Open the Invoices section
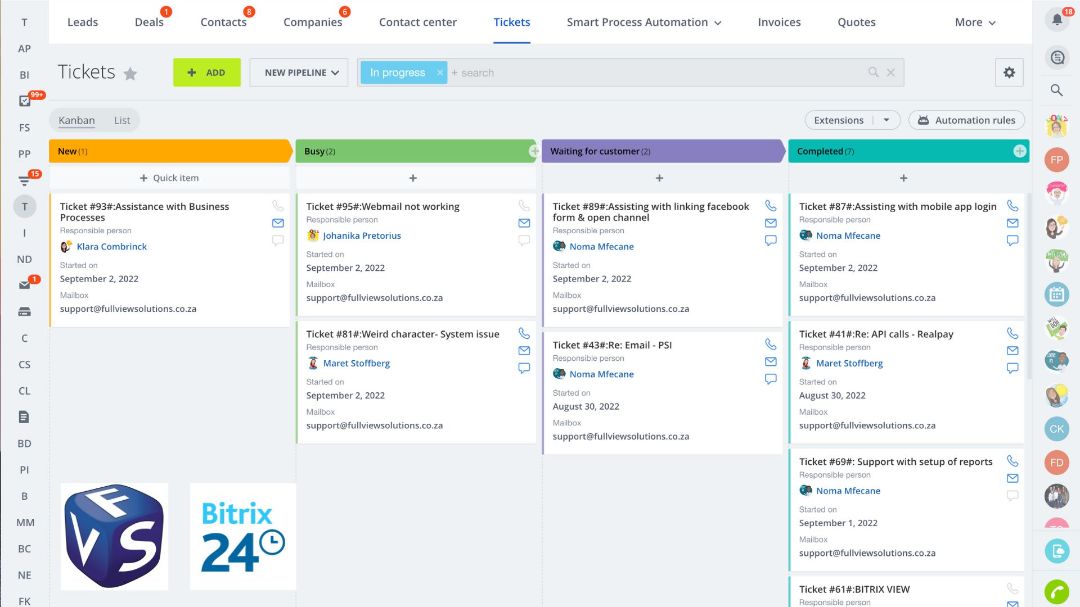This screenshot has width=1080, height=607. (779, 21)
